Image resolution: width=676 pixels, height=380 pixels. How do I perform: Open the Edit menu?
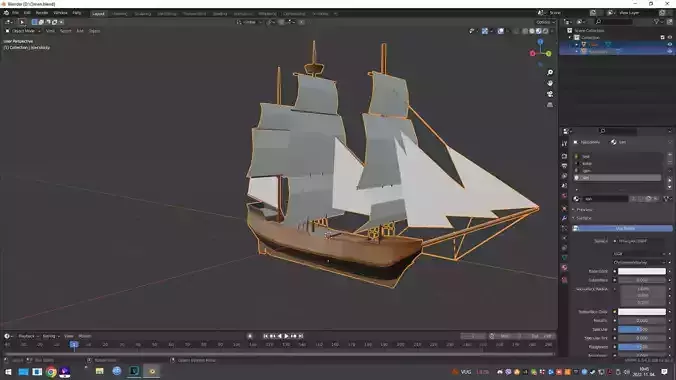pyautogui.click(x=27, y=13)
